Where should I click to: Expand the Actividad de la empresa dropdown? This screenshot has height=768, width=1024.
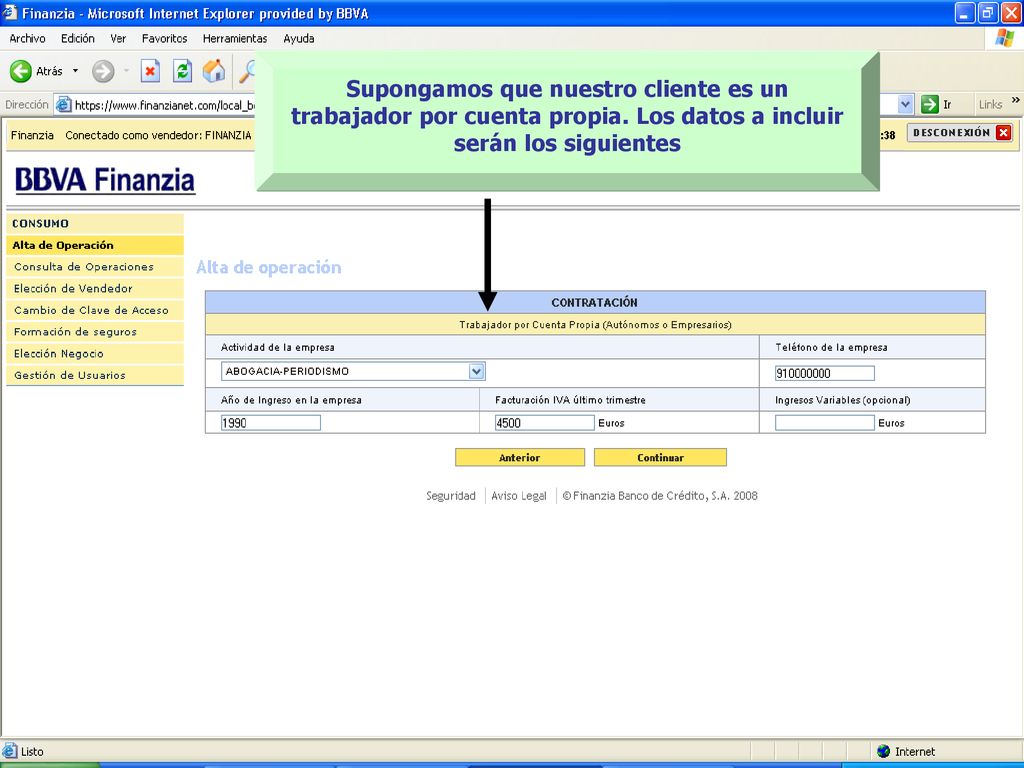pyautogui.click(x=477, y=371)
